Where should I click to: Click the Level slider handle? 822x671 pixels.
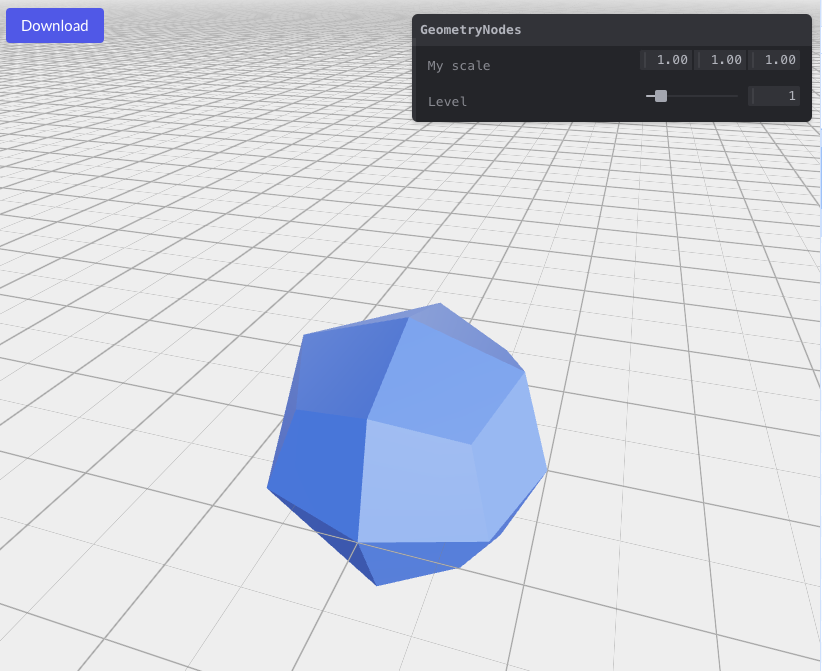(661, 96)
